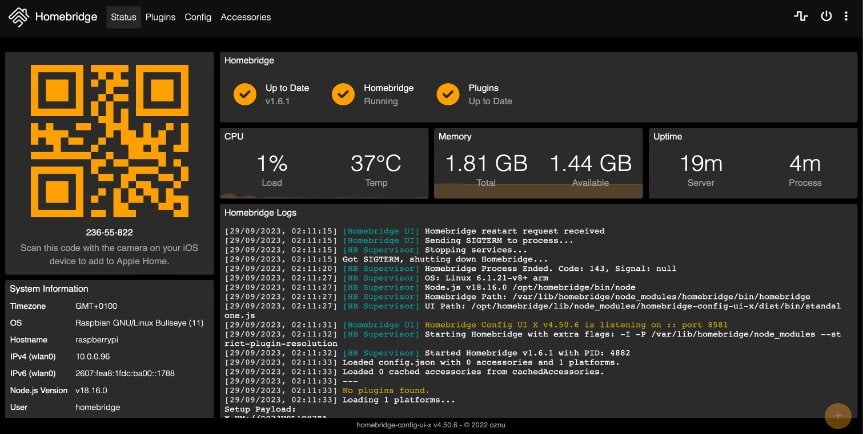Select the IPv4 address 10.0.0.96

coord(93,356)
